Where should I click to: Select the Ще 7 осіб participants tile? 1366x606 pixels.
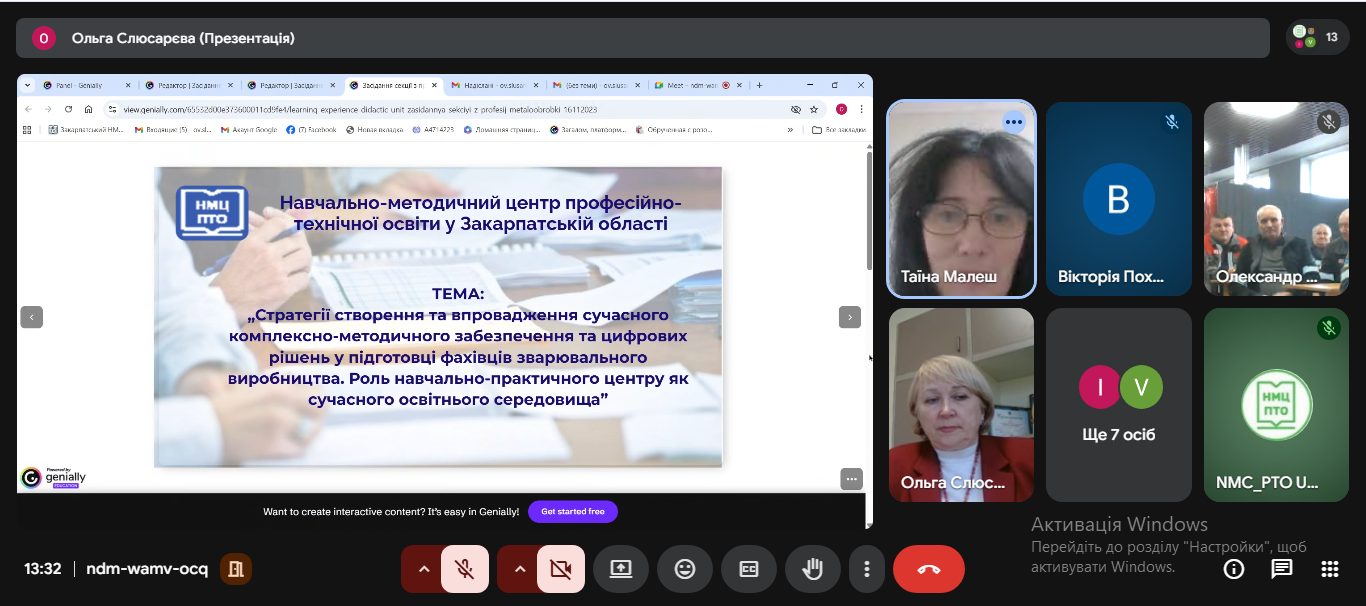click(x=1118, y=404)
